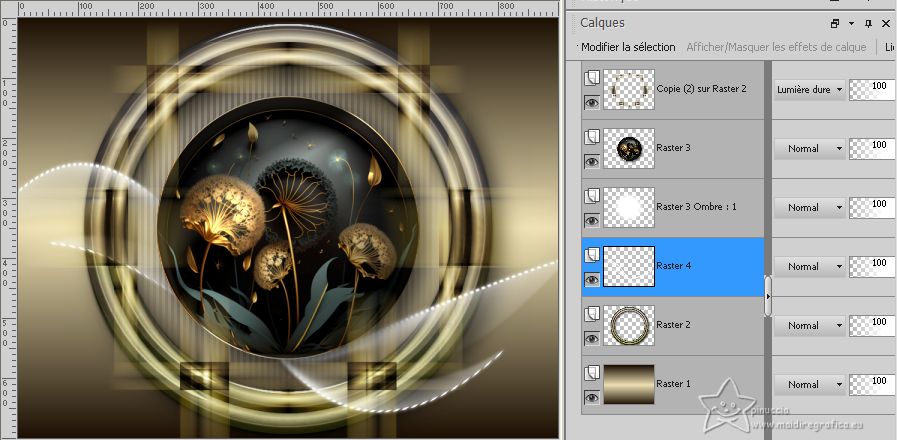897x440 pixels.
Task: Open blend mode dropdown for Raster 3
Action: pos(809,149)
